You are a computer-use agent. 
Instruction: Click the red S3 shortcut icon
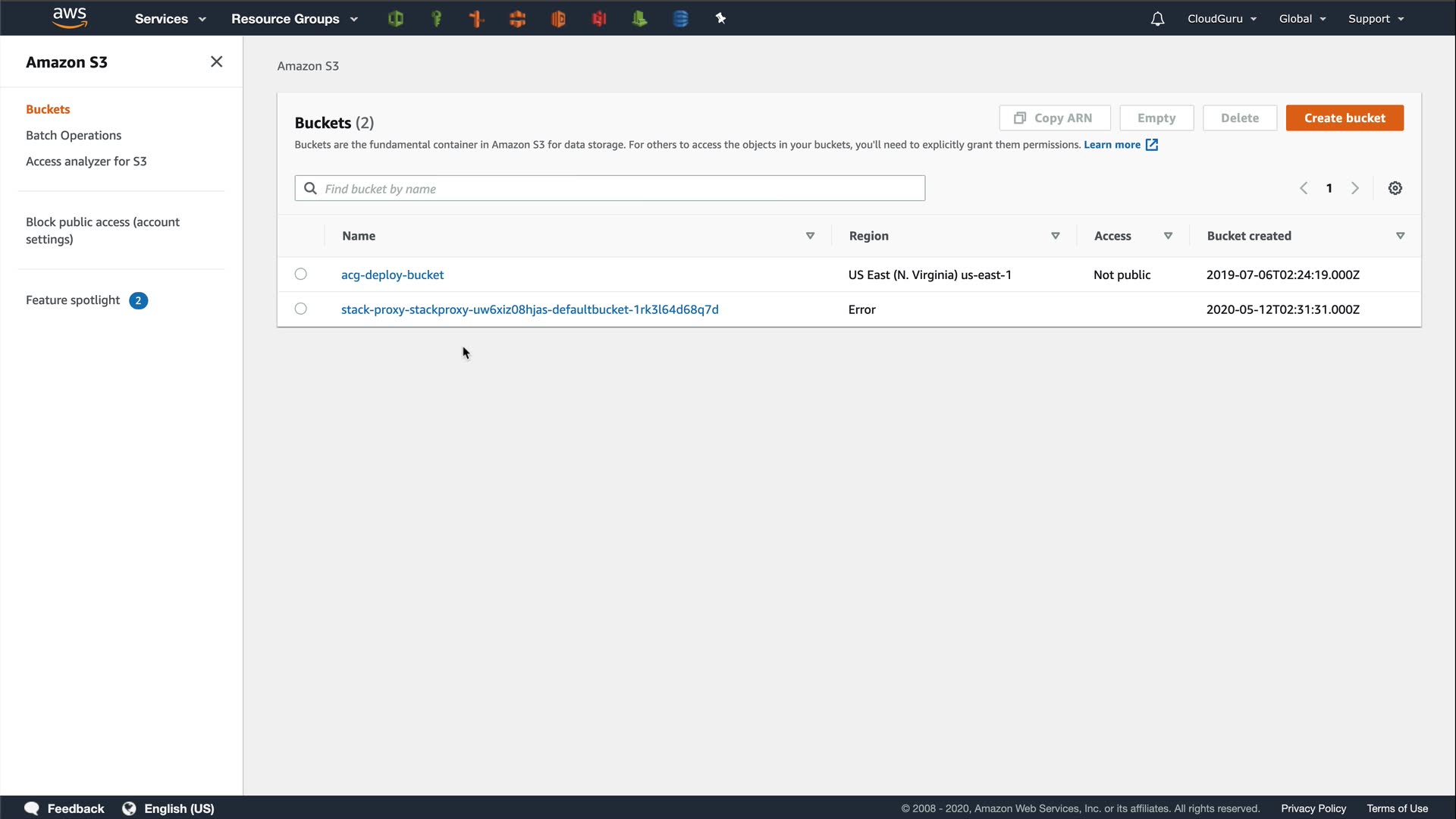click(599, 19)
